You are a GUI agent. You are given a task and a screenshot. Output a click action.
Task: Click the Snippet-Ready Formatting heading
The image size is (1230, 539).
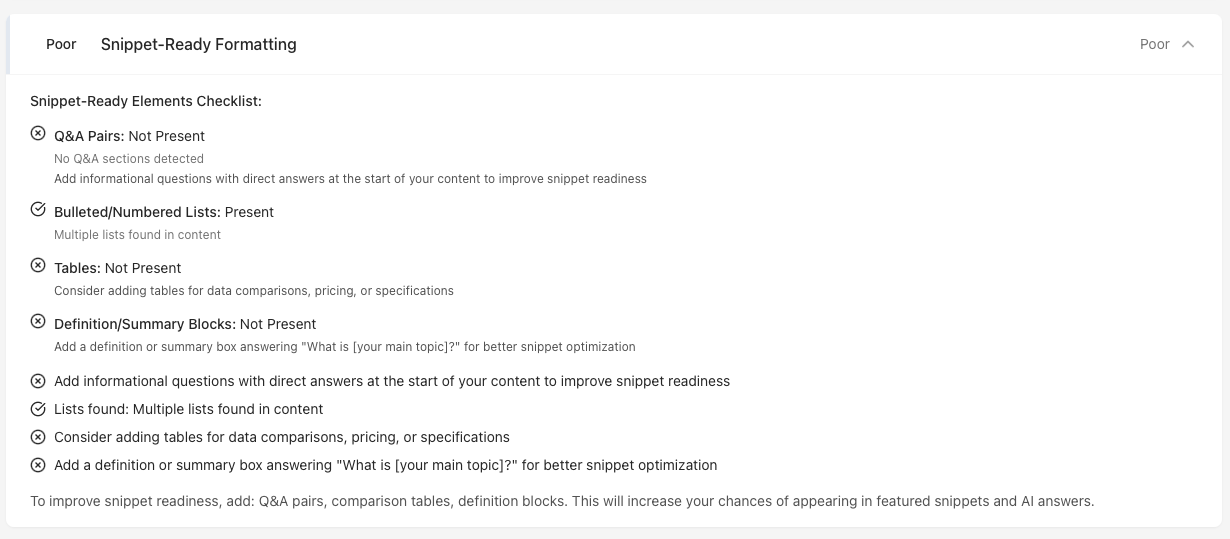point(198,44)
